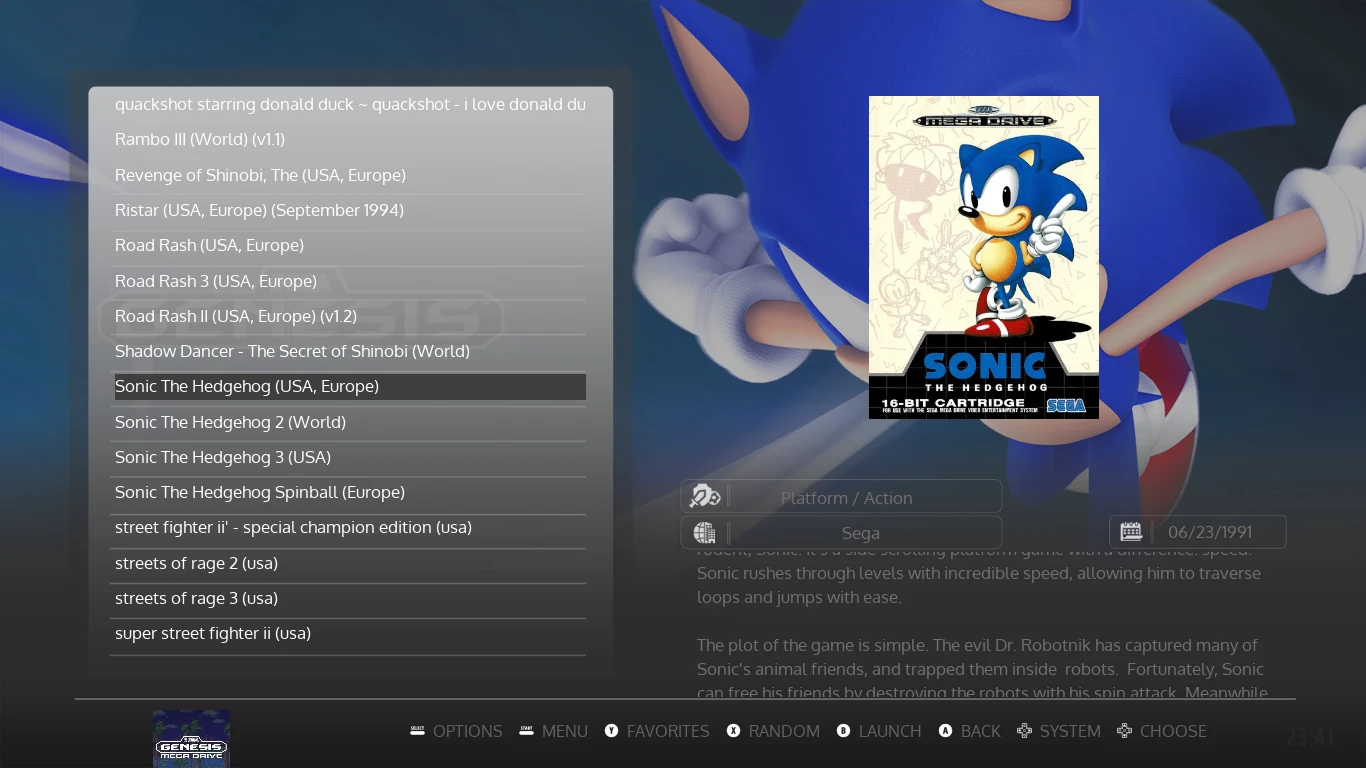This screenshot has height=768, width=1366.
Task: Select Road Rash 3 (USA, Europe)
Action: coord(216,281)
